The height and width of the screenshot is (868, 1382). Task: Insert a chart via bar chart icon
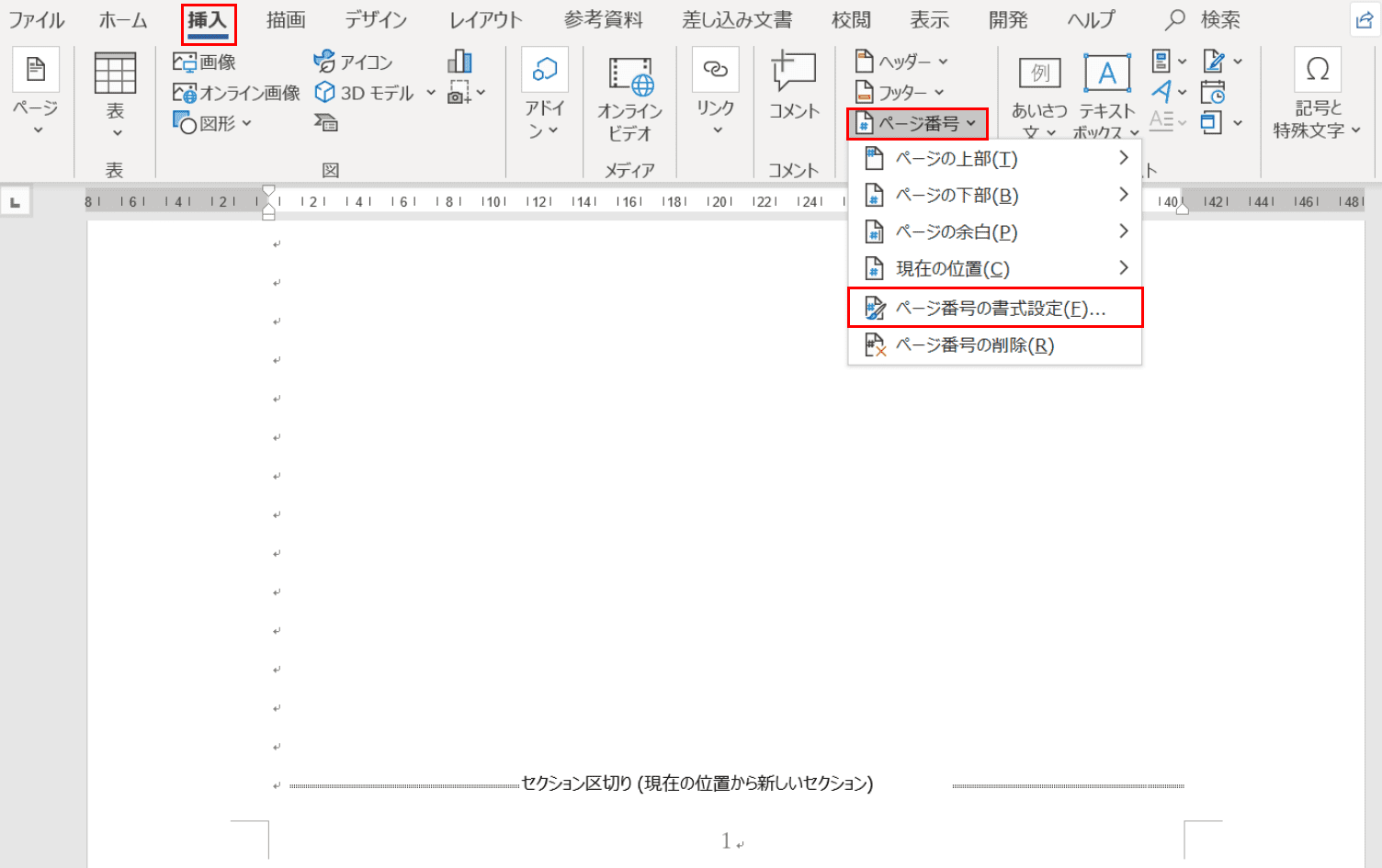[x=459, y=62]
